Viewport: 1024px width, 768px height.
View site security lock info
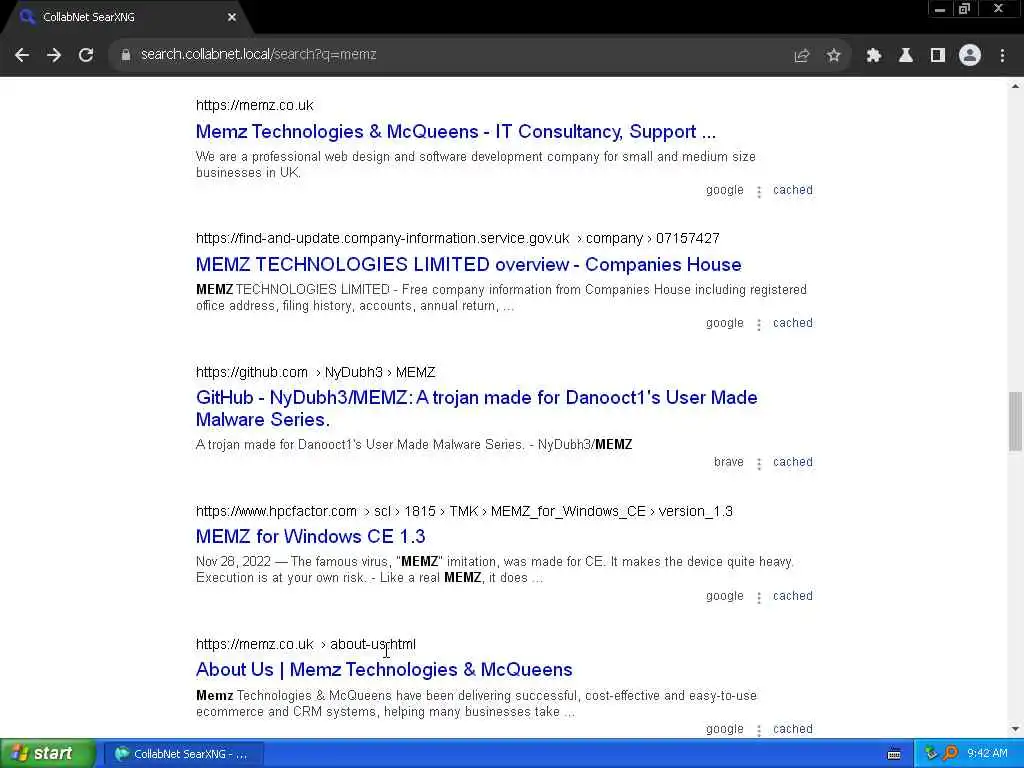click(x=125, y=55)
